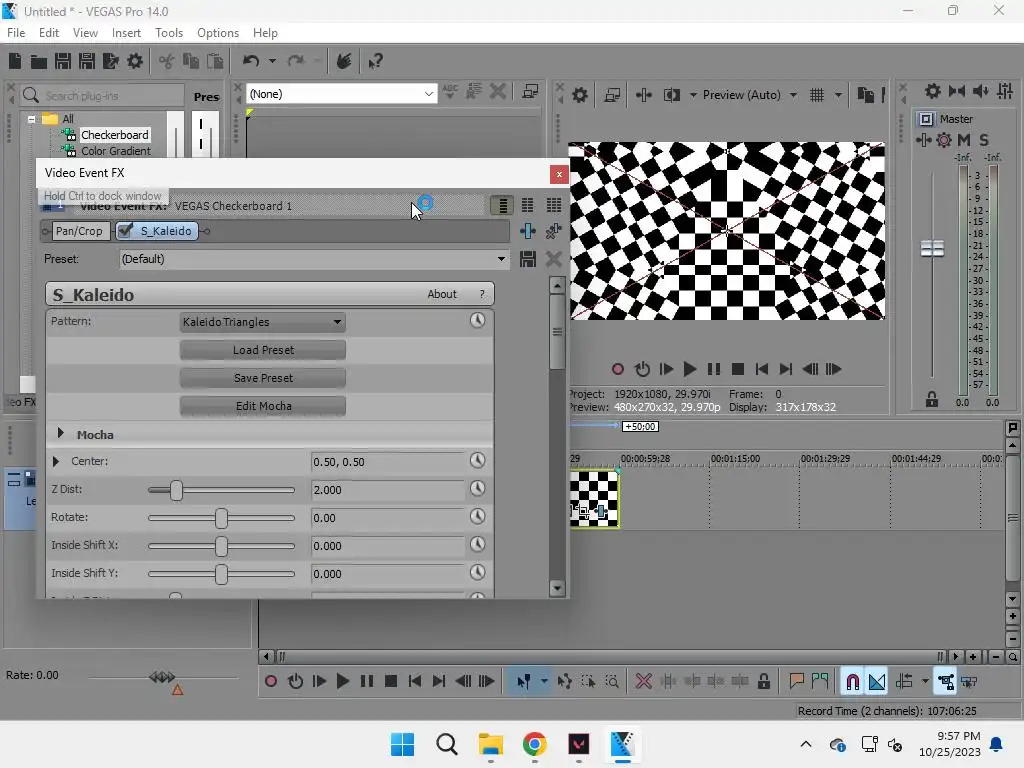Click the New project icon in main toolbar

coord(14,61)
